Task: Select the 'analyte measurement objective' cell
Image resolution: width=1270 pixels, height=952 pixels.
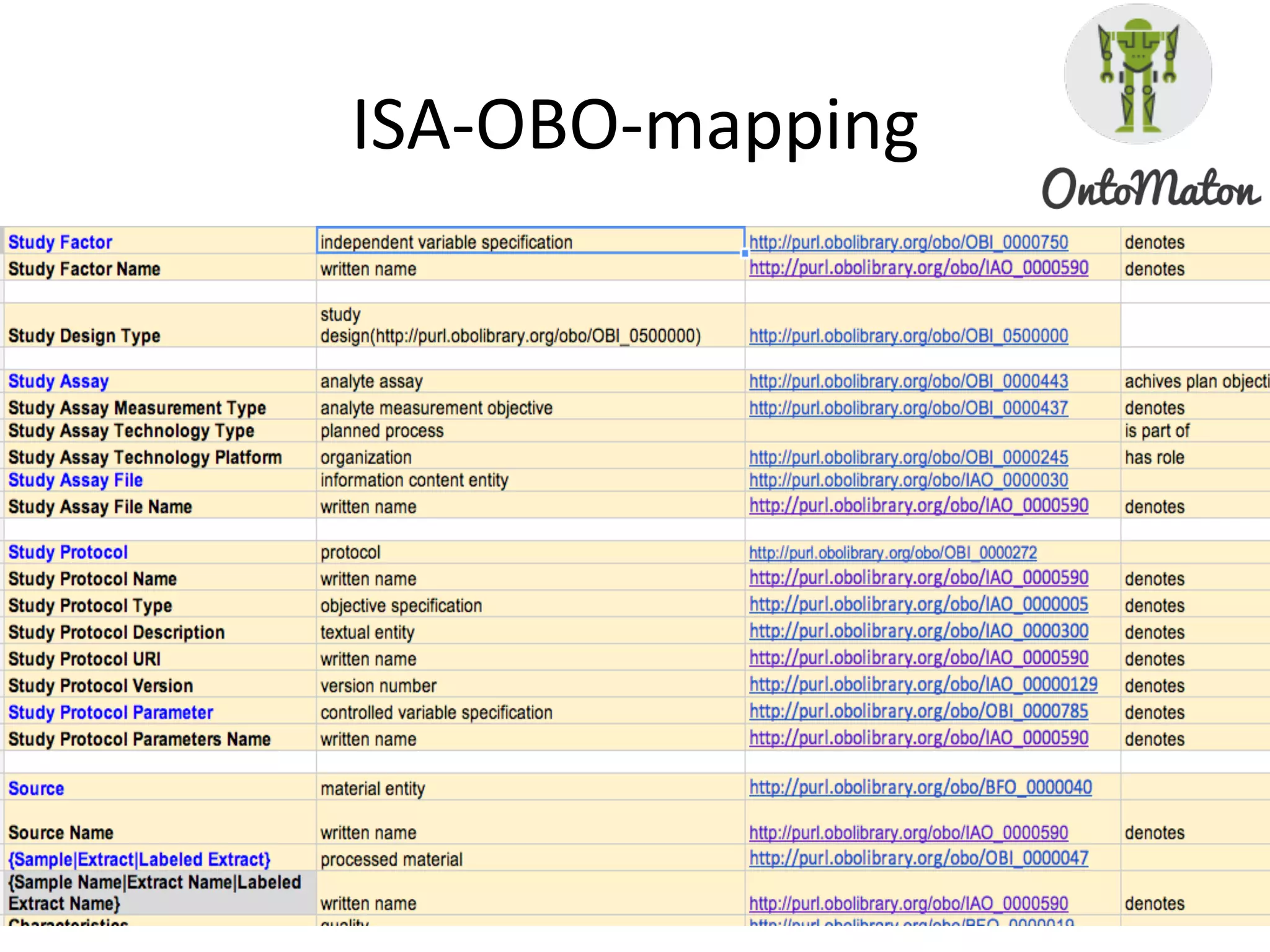Action: 530,407
